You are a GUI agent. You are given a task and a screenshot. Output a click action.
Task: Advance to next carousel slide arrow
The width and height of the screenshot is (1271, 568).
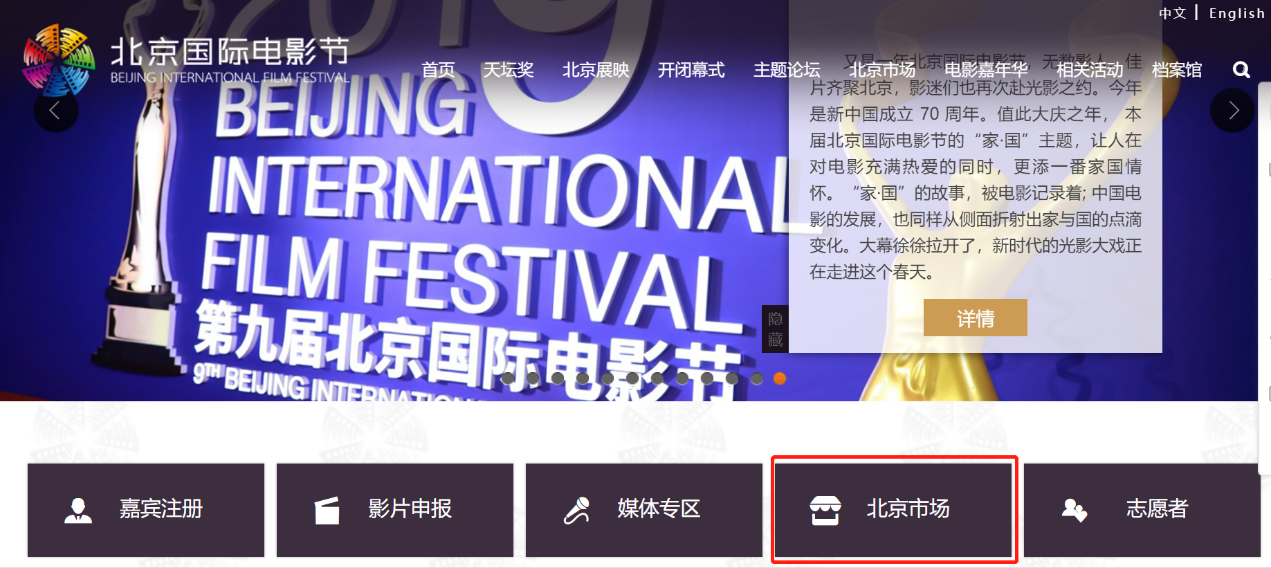(x=1233, y=110)
